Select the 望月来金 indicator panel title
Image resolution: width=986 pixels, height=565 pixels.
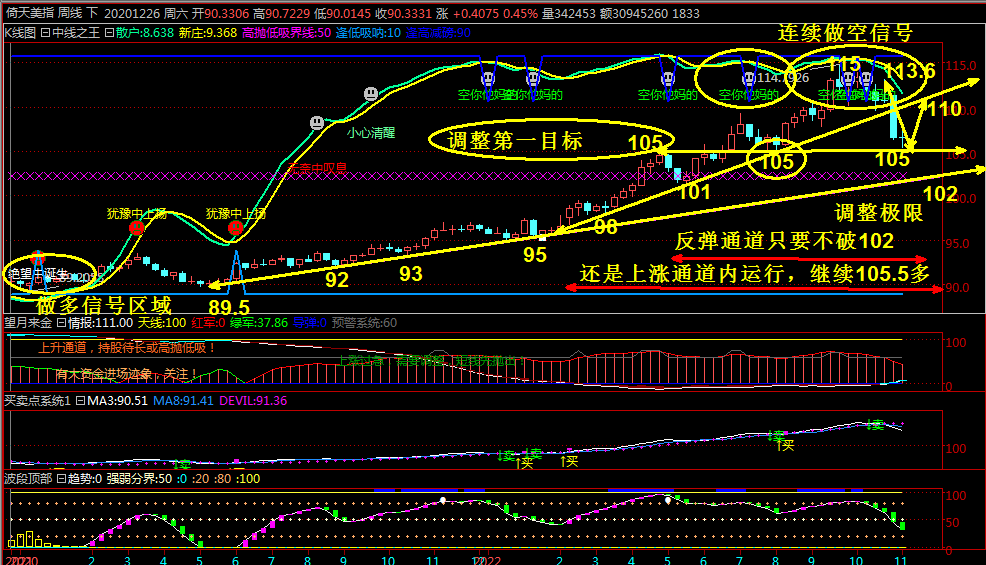[26, 322]
